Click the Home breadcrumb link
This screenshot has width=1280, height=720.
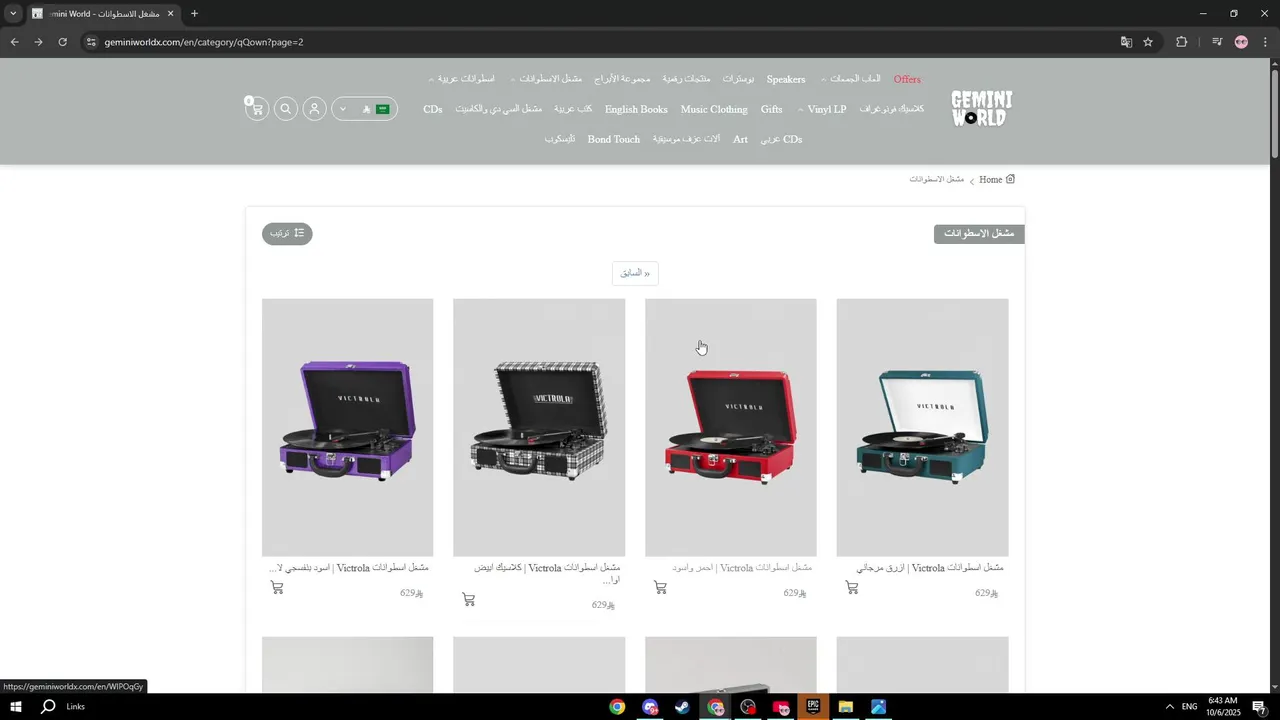point(990,180)
